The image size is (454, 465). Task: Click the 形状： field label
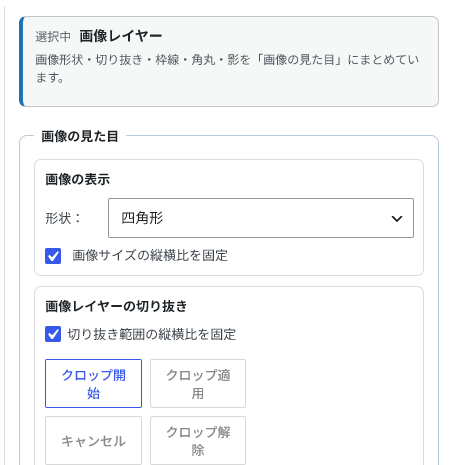63,218
